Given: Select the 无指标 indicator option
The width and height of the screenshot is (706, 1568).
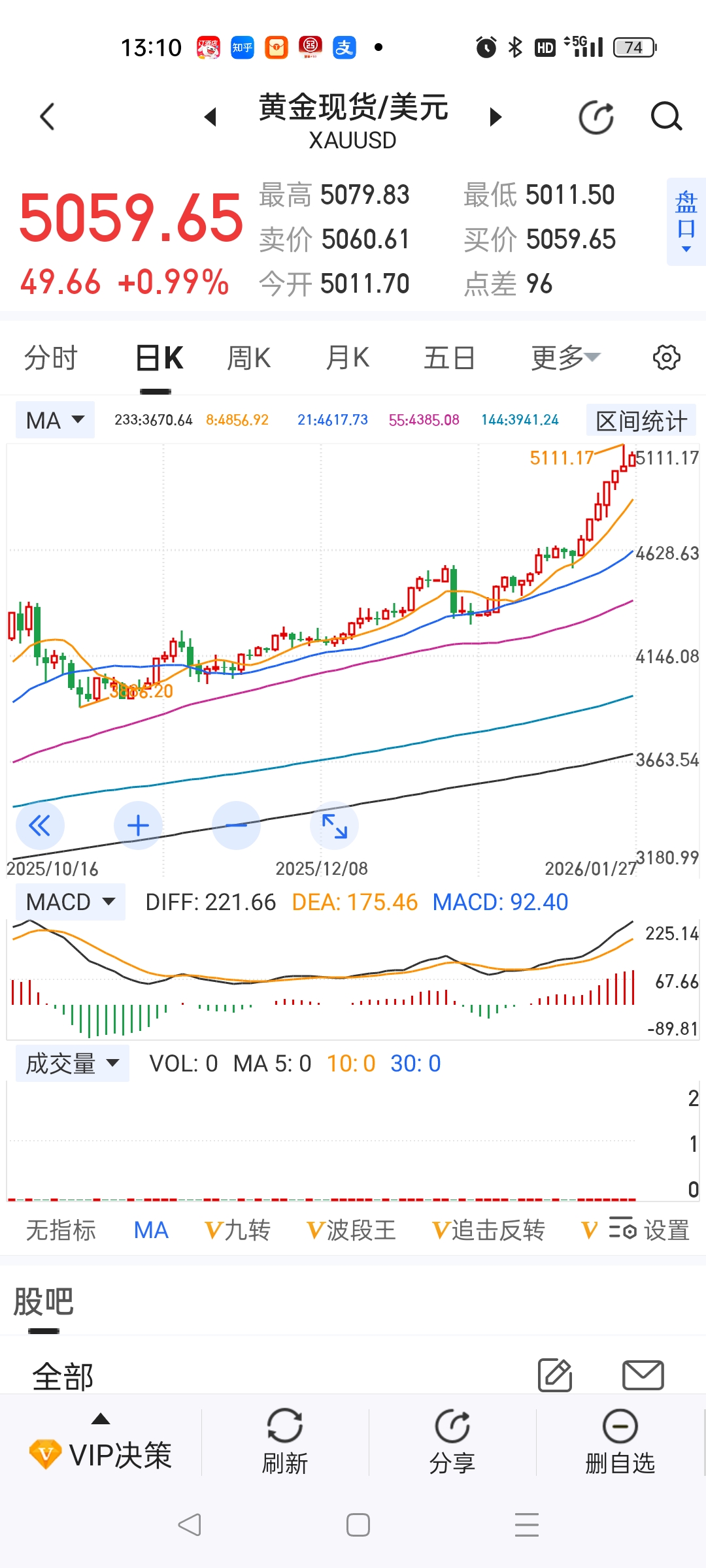Looking at the screenshot, I should (61, 1230).
